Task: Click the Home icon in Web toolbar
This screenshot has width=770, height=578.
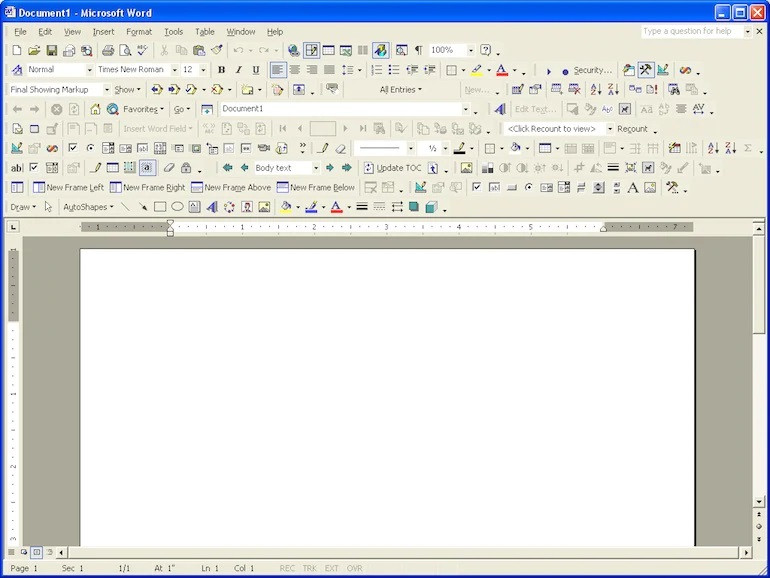Action: click(95, 109)
